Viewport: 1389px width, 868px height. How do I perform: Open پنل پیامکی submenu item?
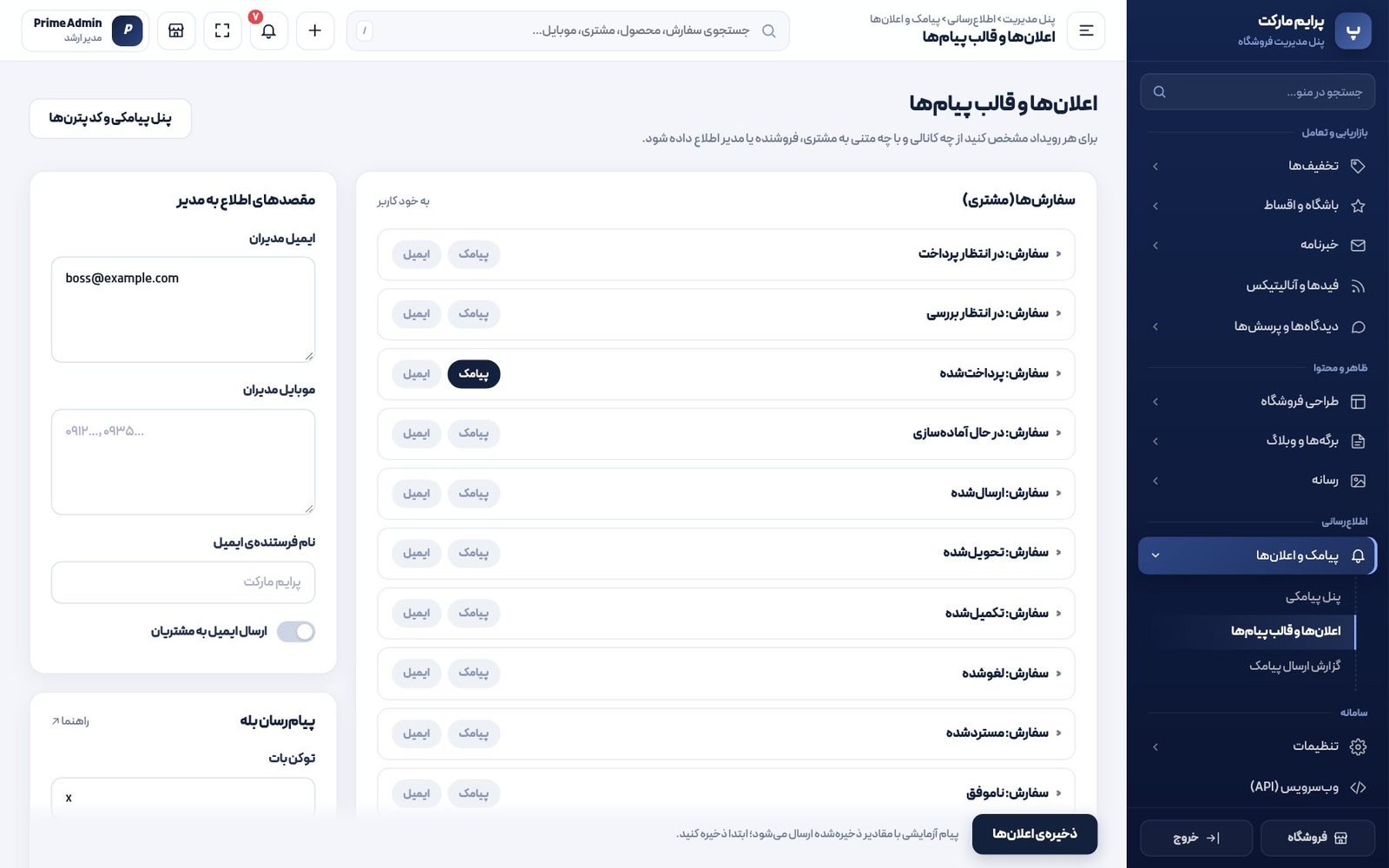coord(1313,597)
